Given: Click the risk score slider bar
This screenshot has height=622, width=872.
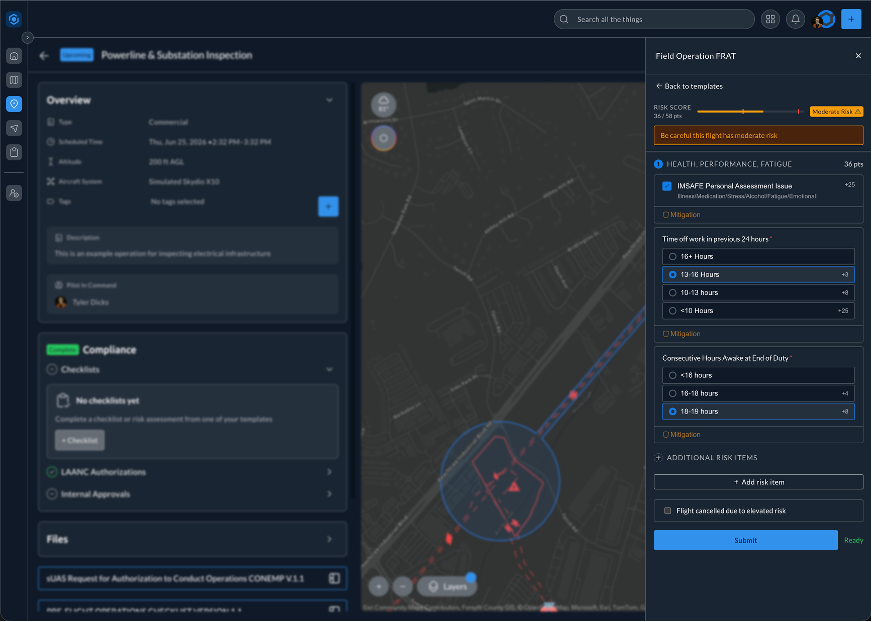Looking at the screenshot, I should [x=750, y=112].
